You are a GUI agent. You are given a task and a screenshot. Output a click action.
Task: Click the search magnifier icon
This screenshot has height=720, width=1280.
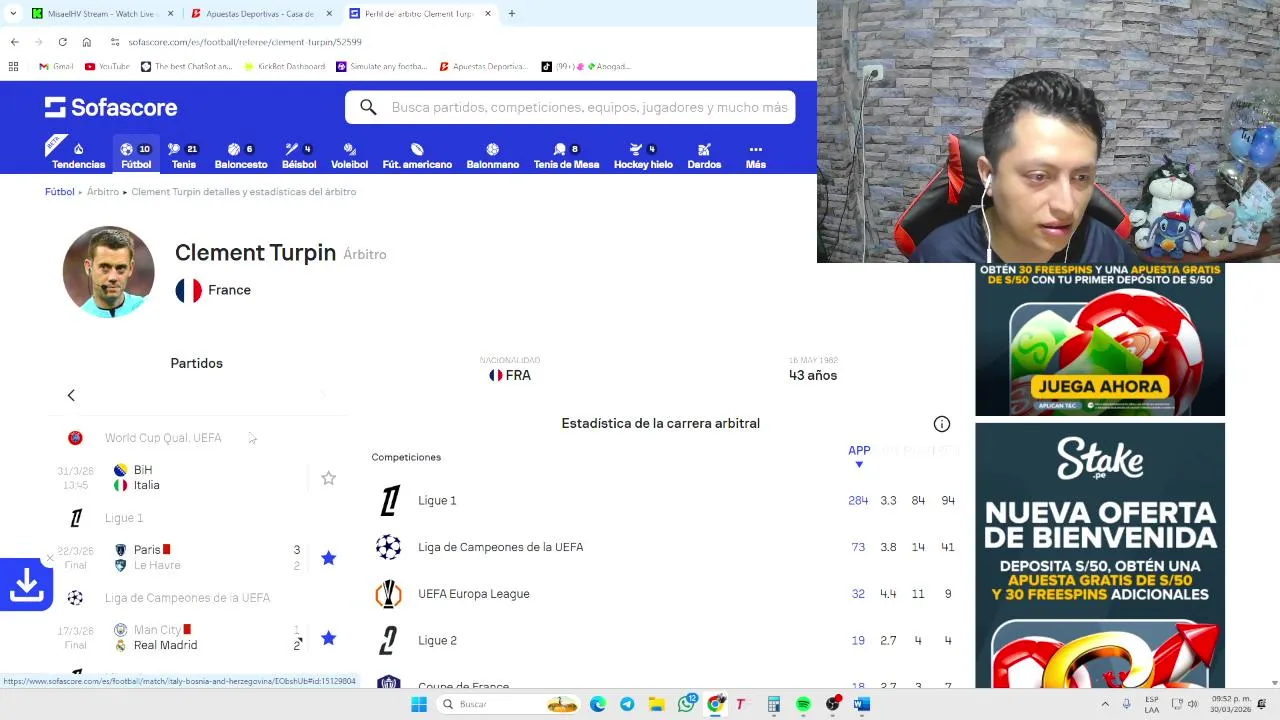(x=368, y=107)
